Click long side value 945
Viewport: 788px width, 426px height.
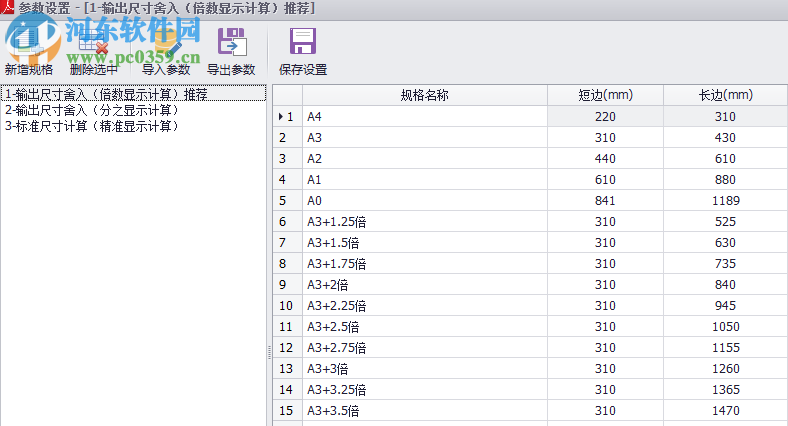pos(726,305)
